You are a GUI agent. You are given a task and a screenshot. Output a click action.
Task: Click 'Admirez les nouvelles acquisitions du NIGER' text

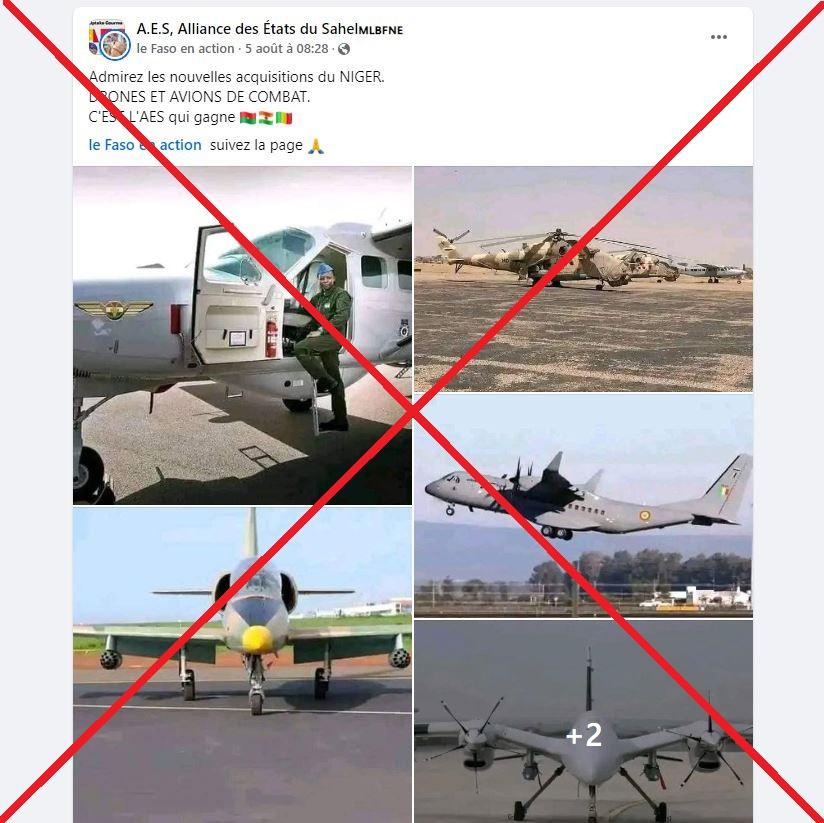tap(236, 77)
